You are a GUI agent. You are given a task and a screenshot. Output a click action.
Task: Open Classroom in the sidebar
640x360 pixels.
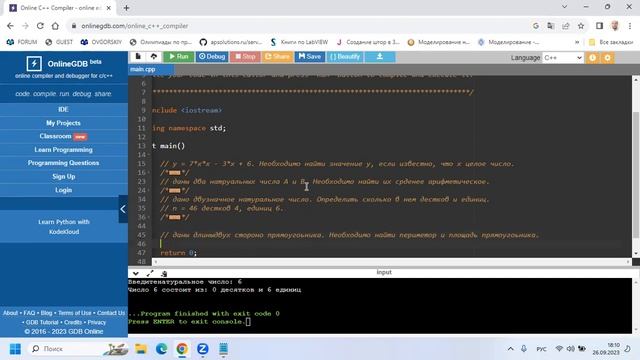[63, 136]
